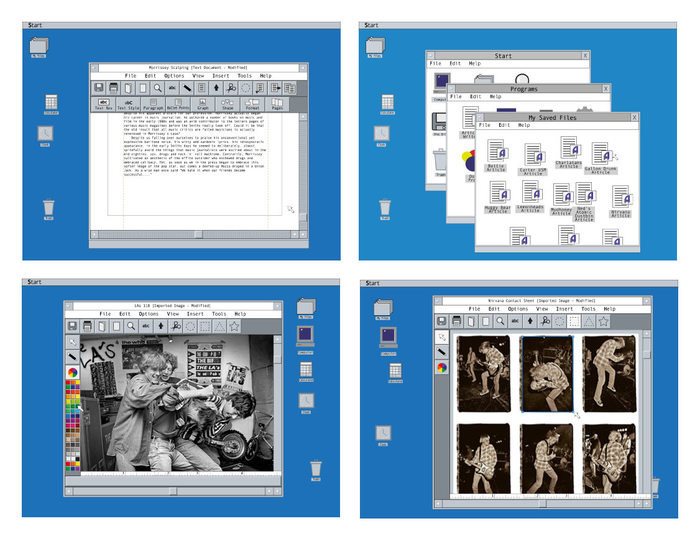Viewport: 700px width, 544px height.
Task: Click the trash icon on the desktop behind the Morrissey document
Action: [x=49, y=208]
